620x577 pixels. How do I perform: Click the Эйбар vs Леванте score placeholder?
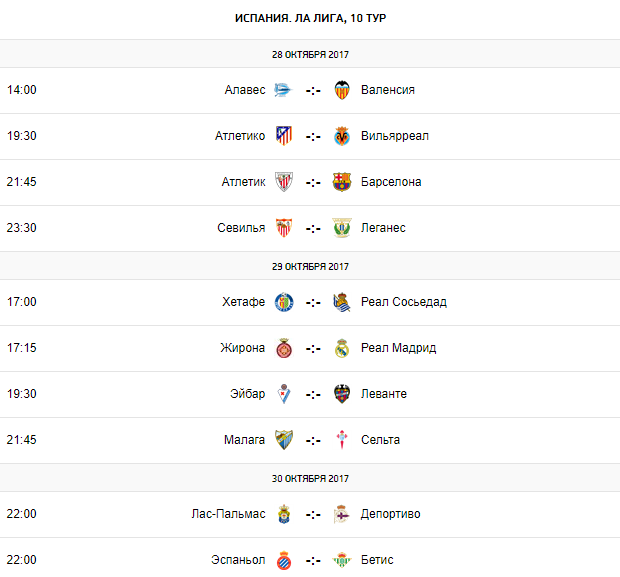click(313, 394)
